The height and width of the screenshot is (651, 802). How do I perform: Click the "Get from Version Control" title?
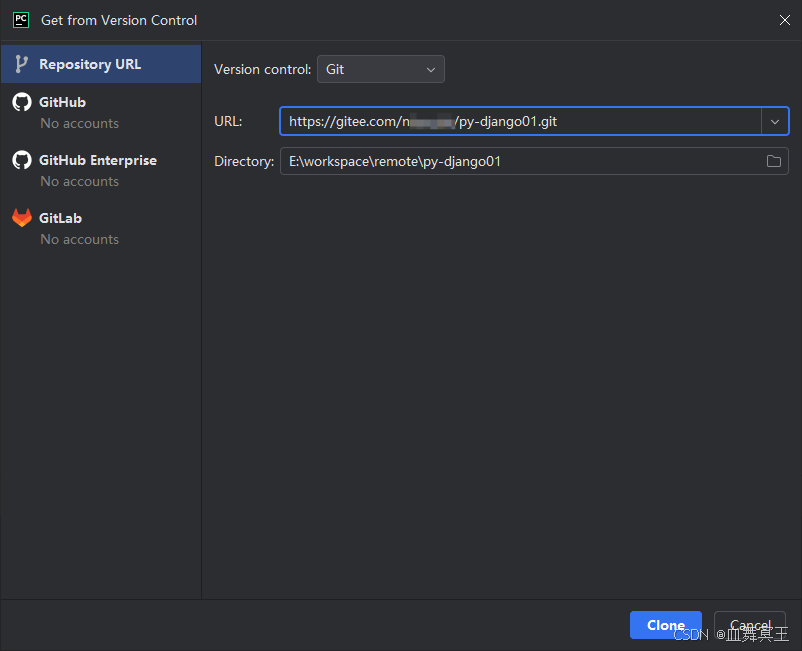point(119,20)
